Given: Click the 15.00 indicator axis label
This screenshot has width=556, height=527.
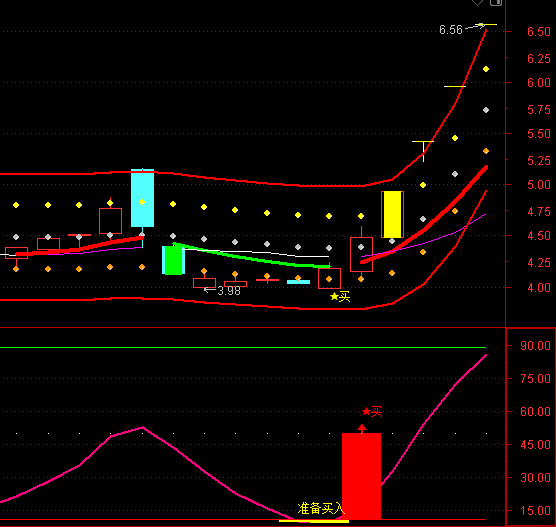Looking at the screenshot, I should tap(535, 510).
